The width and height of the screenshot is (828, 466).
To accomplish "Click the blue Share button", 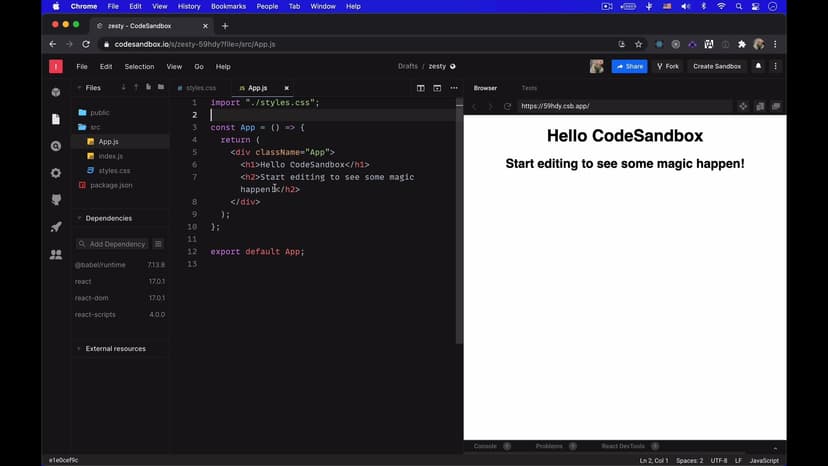I will [x=630, y=66].
